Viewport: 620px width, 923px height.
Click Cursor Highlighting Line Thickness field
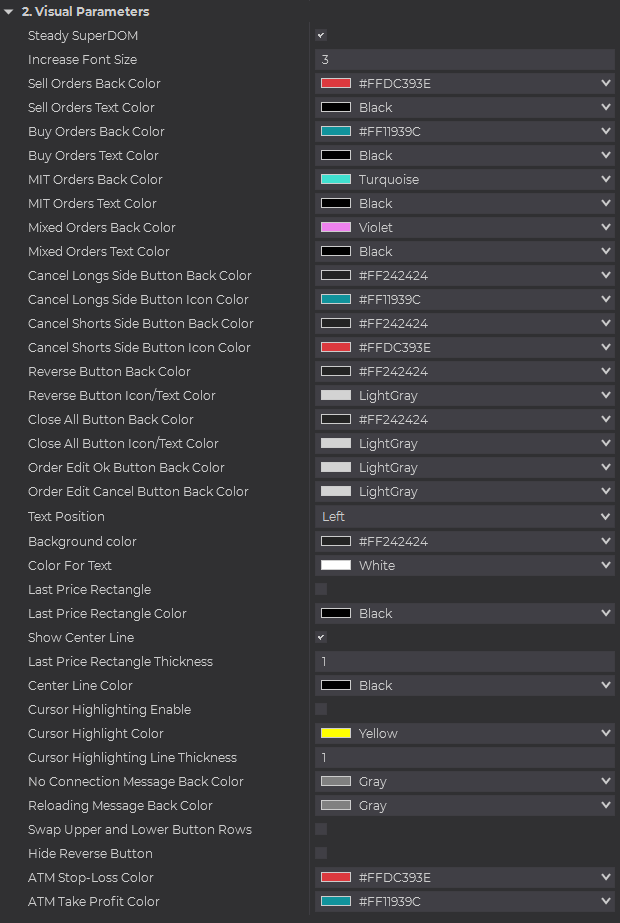464,758
